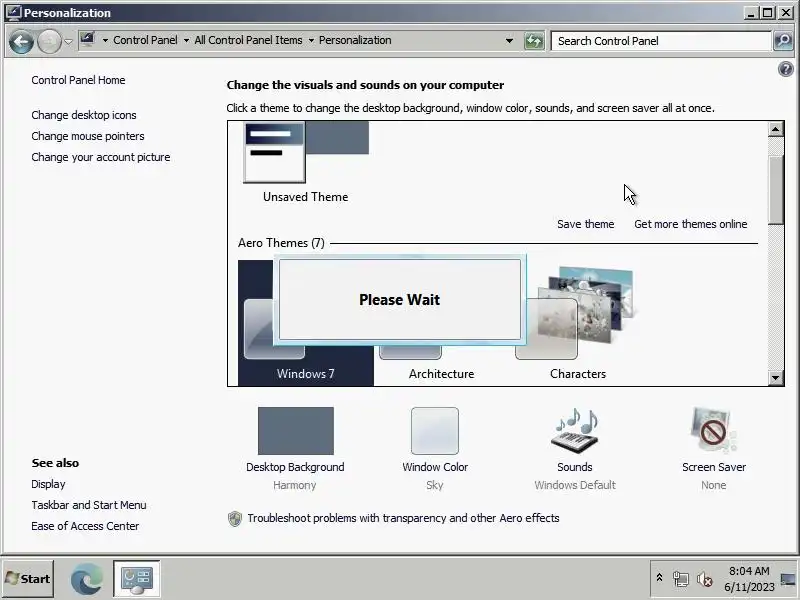This screenshot has width=800, height=600.
Task: Open Ease of Access Center link
Action: coord(85,526)
